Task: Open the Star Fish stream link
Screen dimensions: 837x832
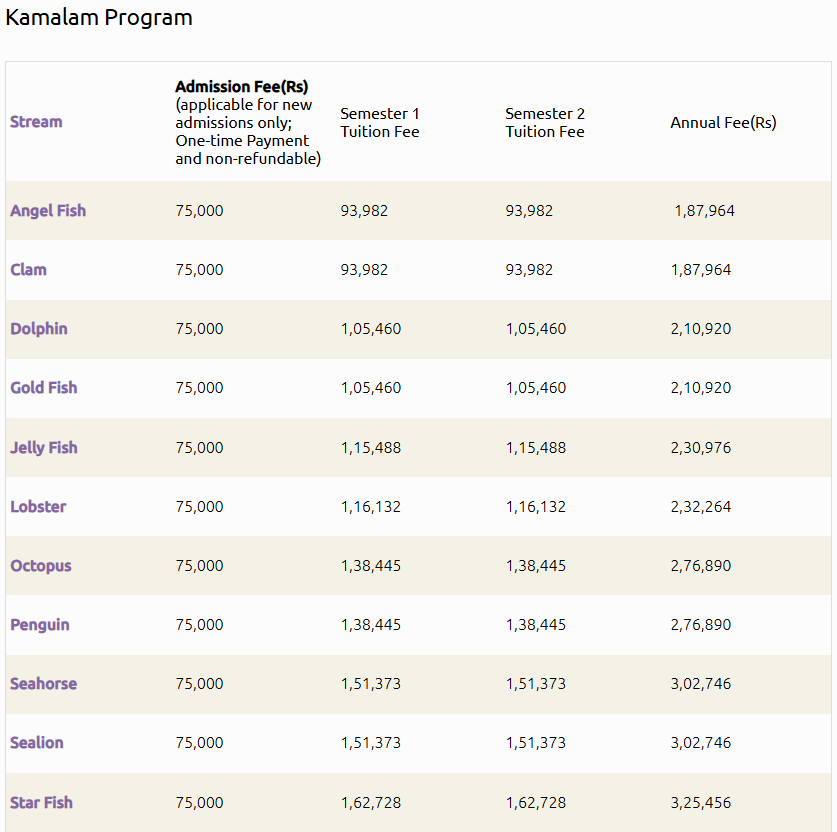Action: [x=41, y=803]
